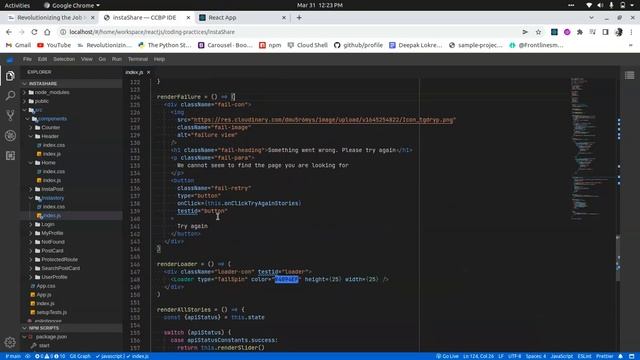This screenshot has width=640, height=360.
Task: Open the notifications bell in status bar
Action: [620, 356]
